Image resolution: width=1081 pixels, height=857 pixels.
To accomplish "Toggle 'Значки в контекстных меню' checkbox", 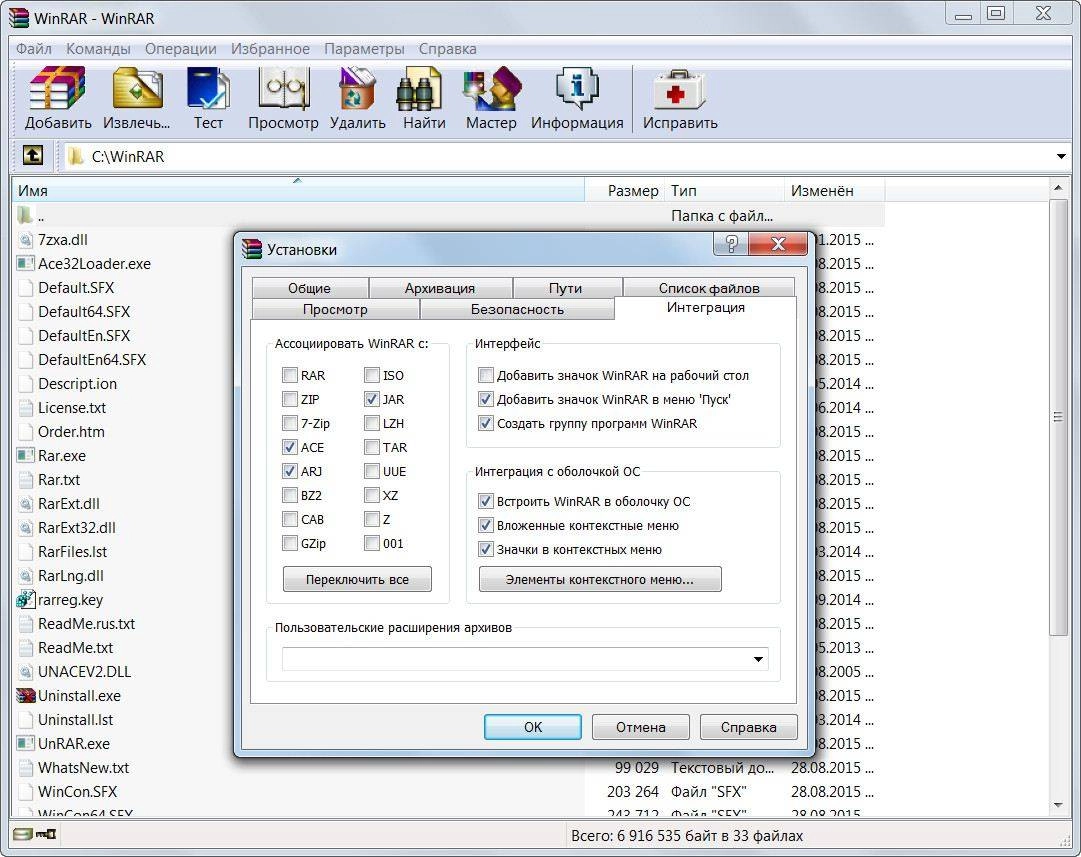I will pyautogui.click(x=485, y=550).
